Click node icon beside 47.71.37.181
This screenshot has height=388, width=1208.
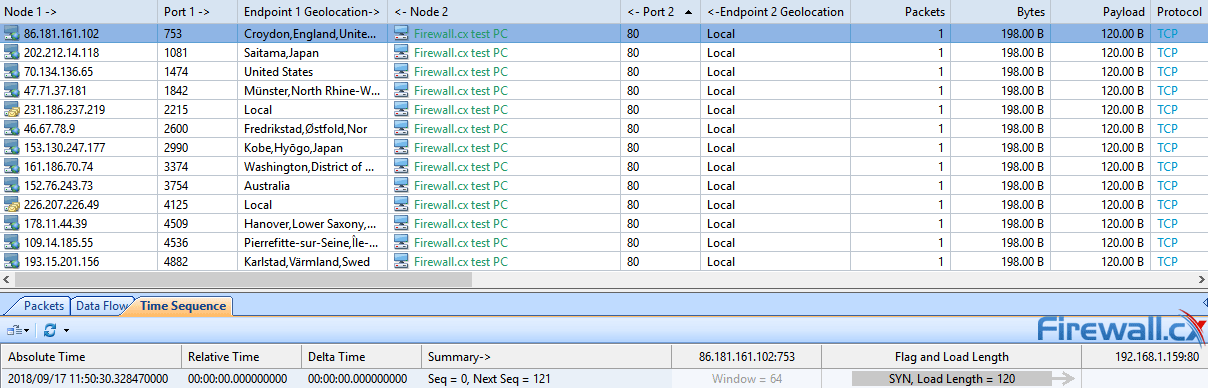[x=12, y=91]
